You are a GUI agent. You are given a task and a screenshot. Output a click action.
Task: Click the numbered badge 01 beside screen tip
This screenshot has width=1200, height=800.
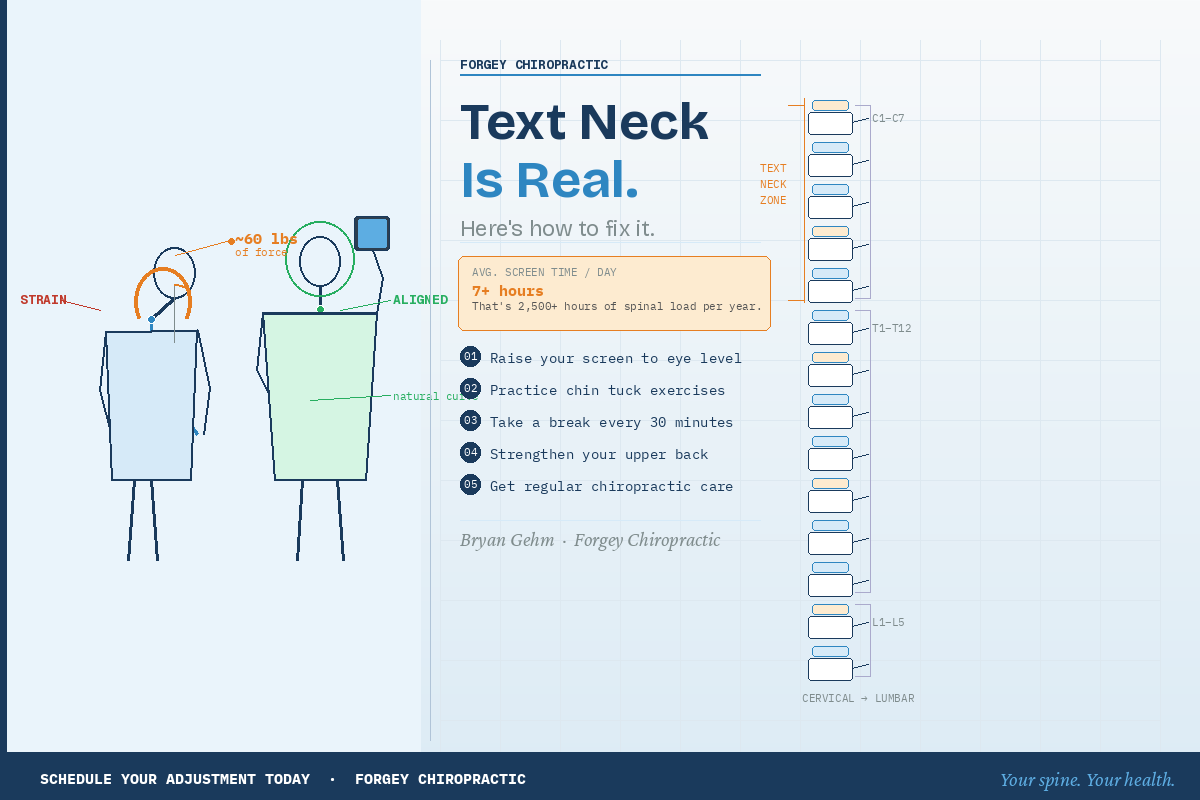click(x=470, y=356)
